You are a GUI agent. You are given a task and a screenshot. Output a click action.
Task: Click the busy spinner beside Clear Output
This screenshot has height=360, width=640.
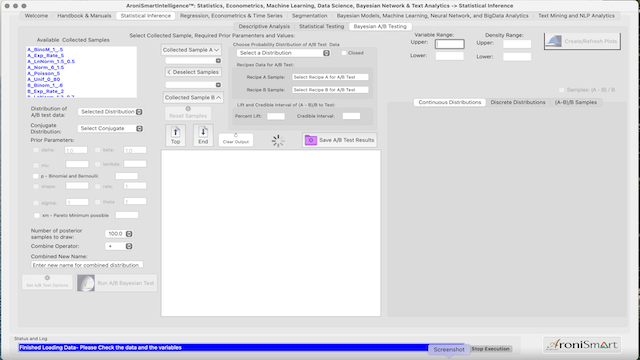[x=278, y=141]
